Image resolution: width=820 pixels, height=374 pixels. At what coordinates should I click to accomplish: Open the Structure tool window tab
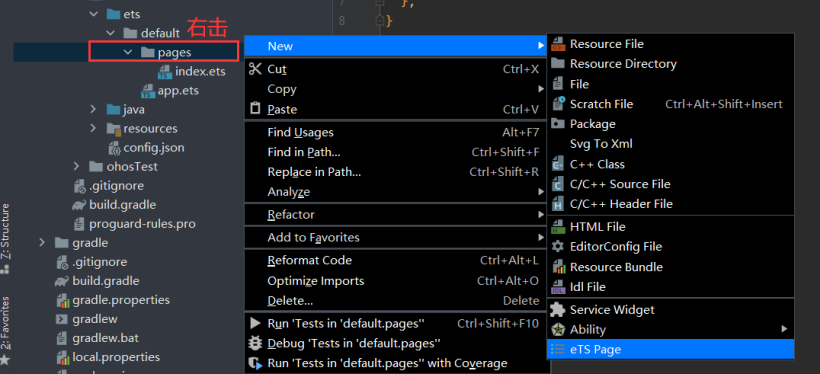click(x=5, y=238)
